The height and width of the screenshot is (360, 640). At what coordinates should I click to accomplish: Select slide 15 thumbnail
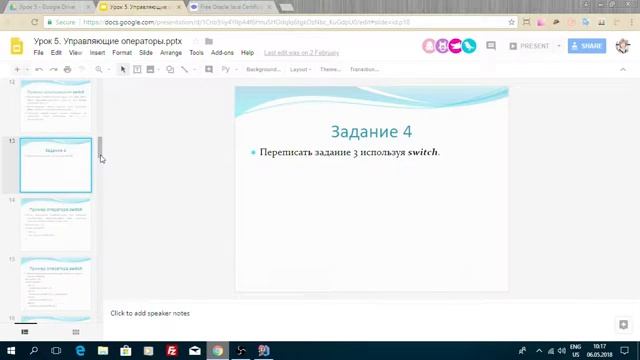[x=56, y=283]
